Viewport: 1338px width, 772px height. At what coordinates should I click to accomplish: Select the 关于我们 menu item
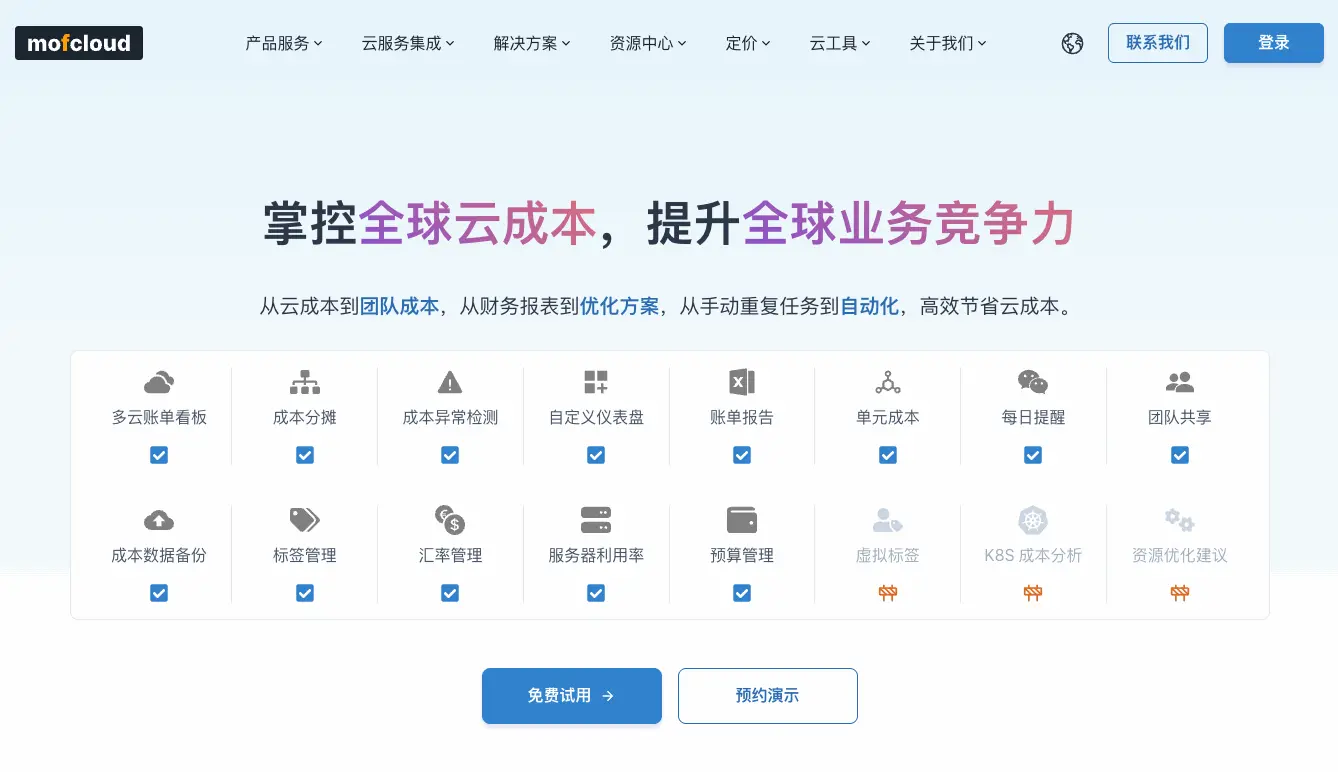(x=946, y=43)
